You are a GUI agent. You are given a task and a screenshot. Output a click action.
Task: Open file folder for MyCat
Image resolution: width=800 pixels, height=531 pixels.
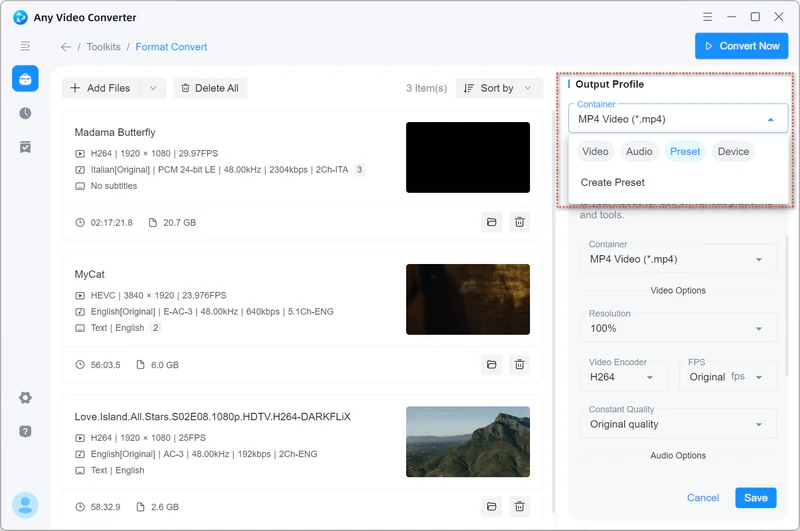point(491,365)
